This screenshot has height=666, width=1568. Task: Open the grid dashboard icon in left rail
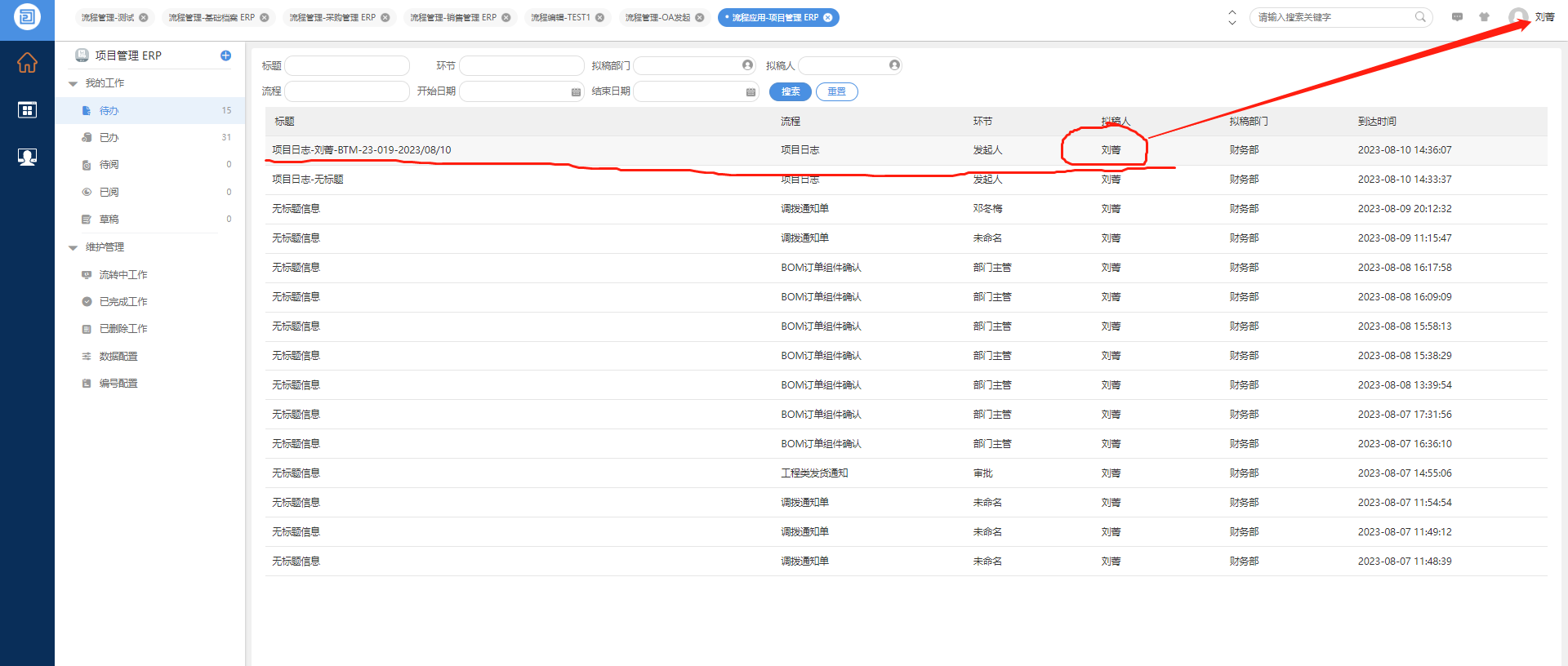[27, 109]
